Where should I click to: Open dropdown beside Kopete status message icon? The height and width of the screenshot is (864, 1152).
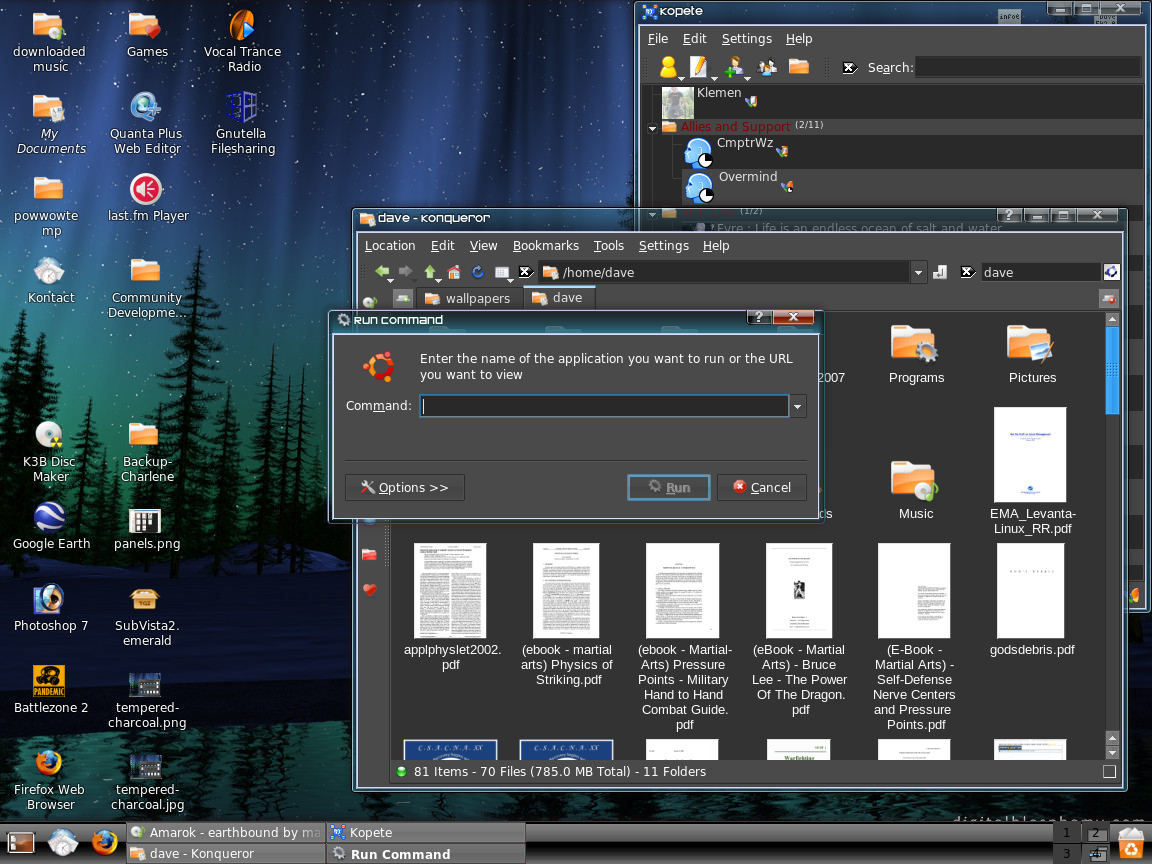tap(713, 78)
